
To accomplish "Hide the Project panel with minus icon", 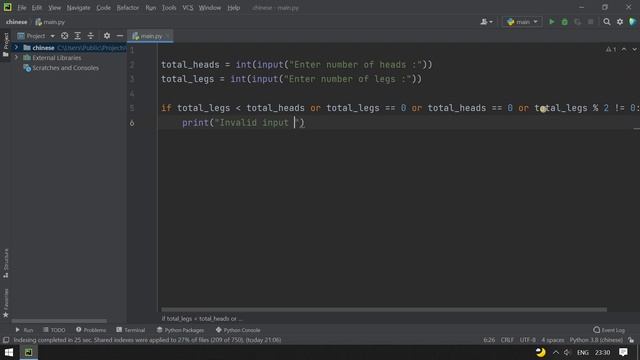I will (x=120, y=36).
